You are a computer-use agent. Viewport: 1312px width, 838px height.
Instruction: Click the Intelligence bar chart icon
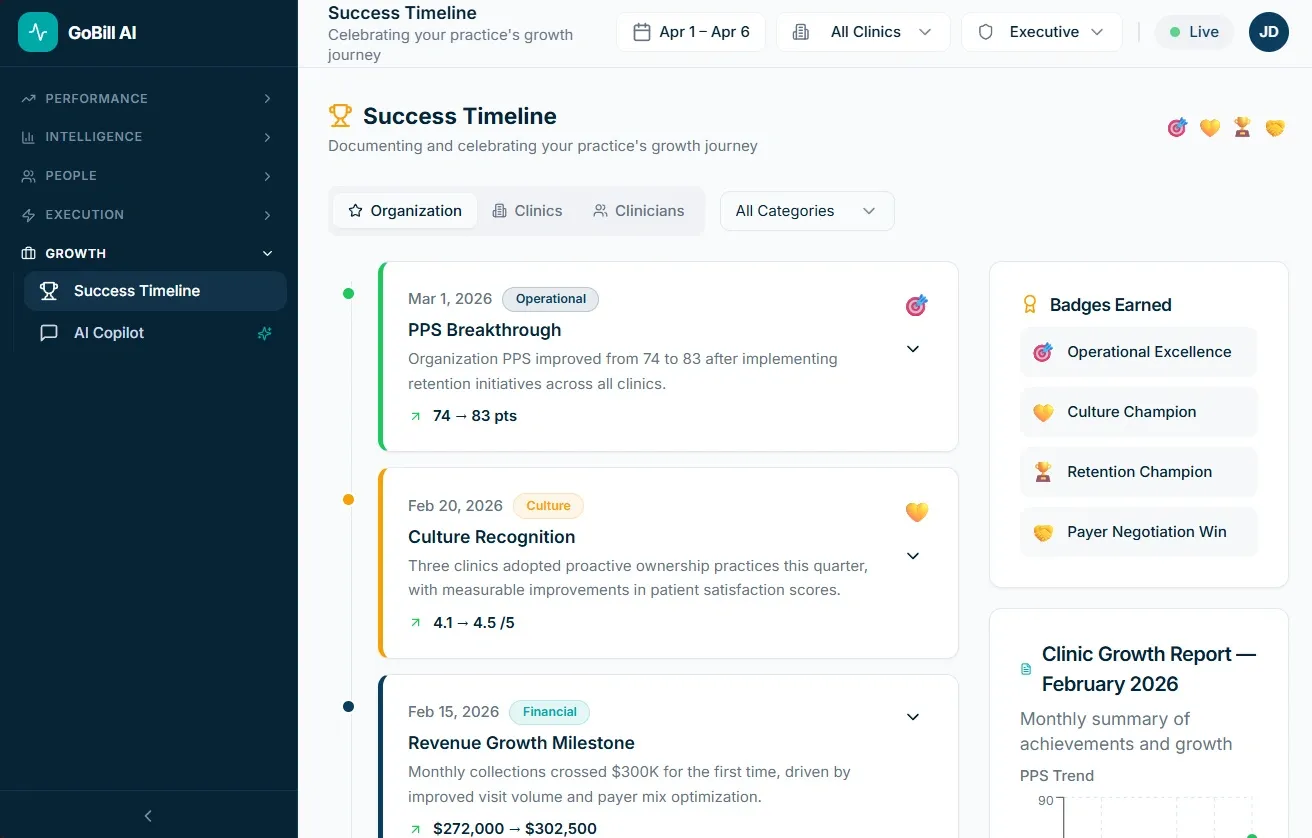click(x=28, y=137)
